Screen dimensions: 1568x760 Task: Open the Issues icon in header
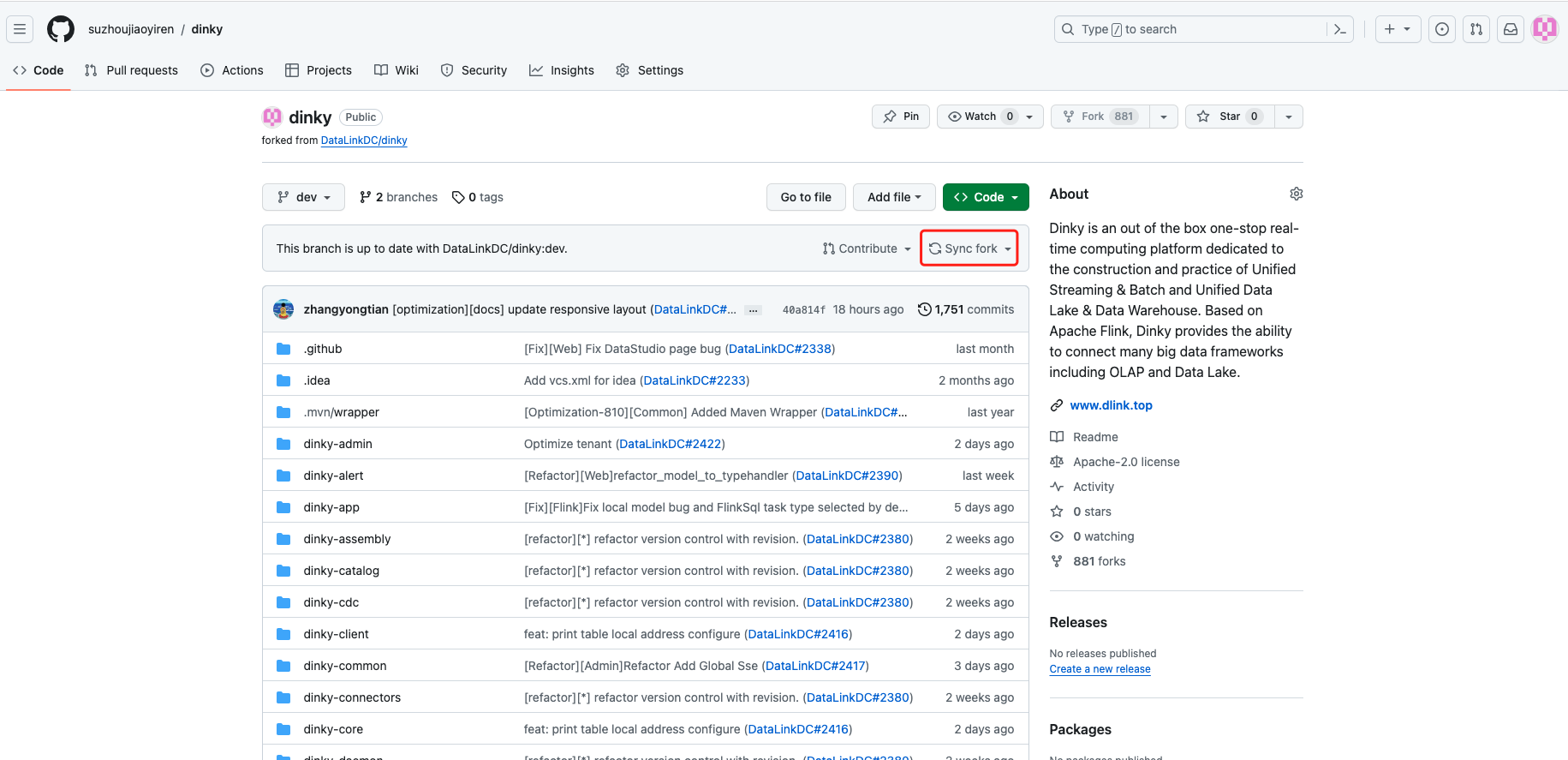click(1442, 29)
